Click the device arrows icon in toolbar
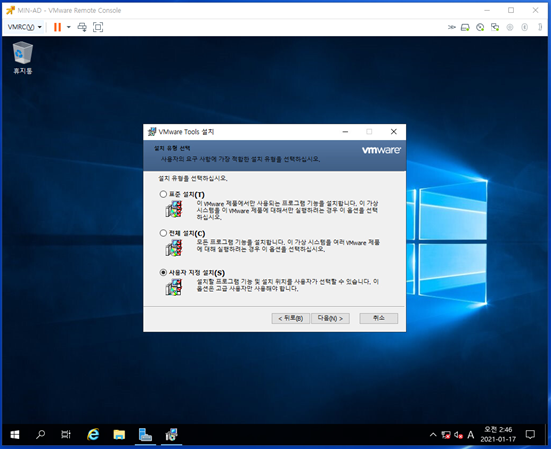 click(452, 27)
